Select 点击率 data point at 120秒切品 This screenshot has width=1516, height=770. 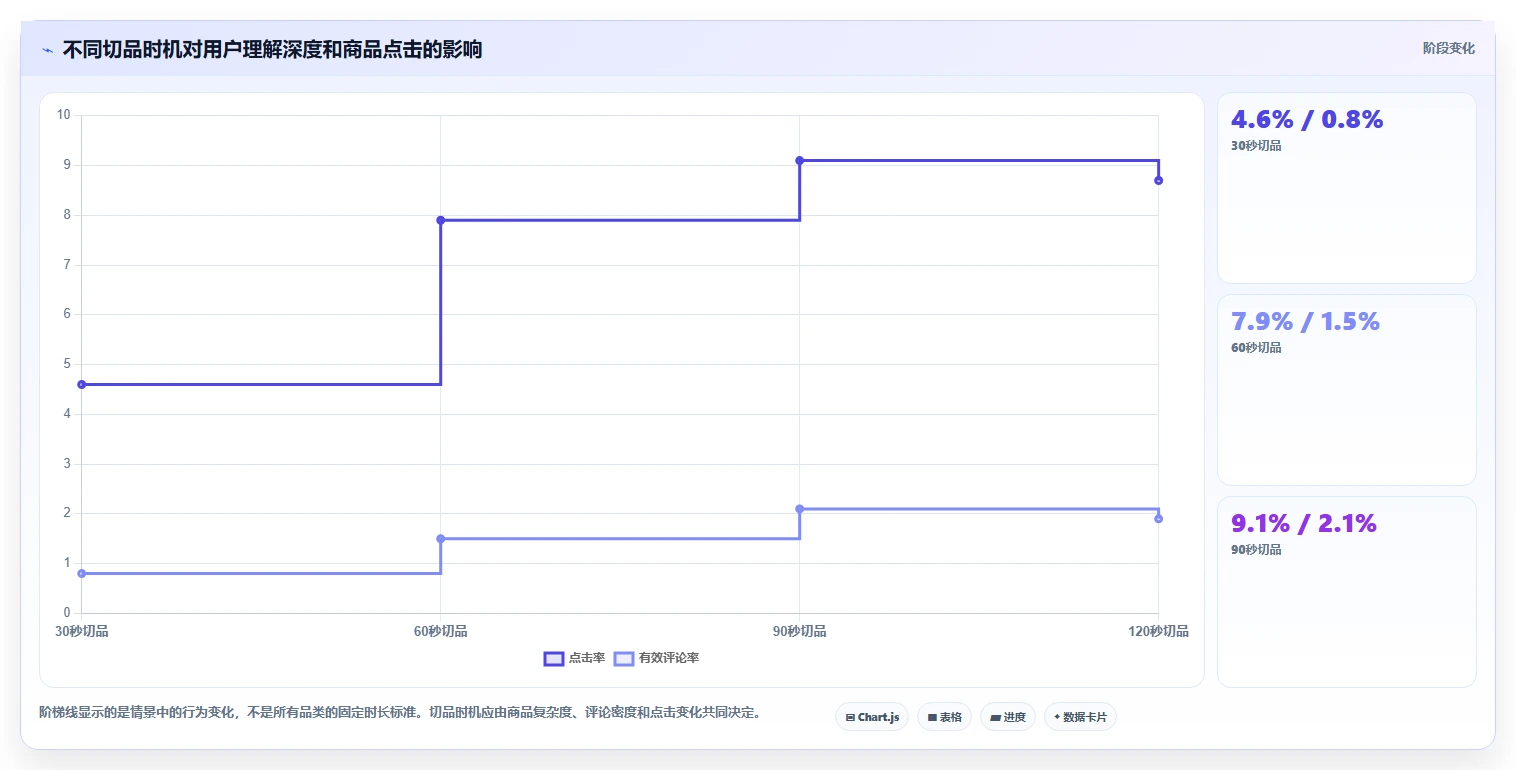click(x=1158, y=180)
